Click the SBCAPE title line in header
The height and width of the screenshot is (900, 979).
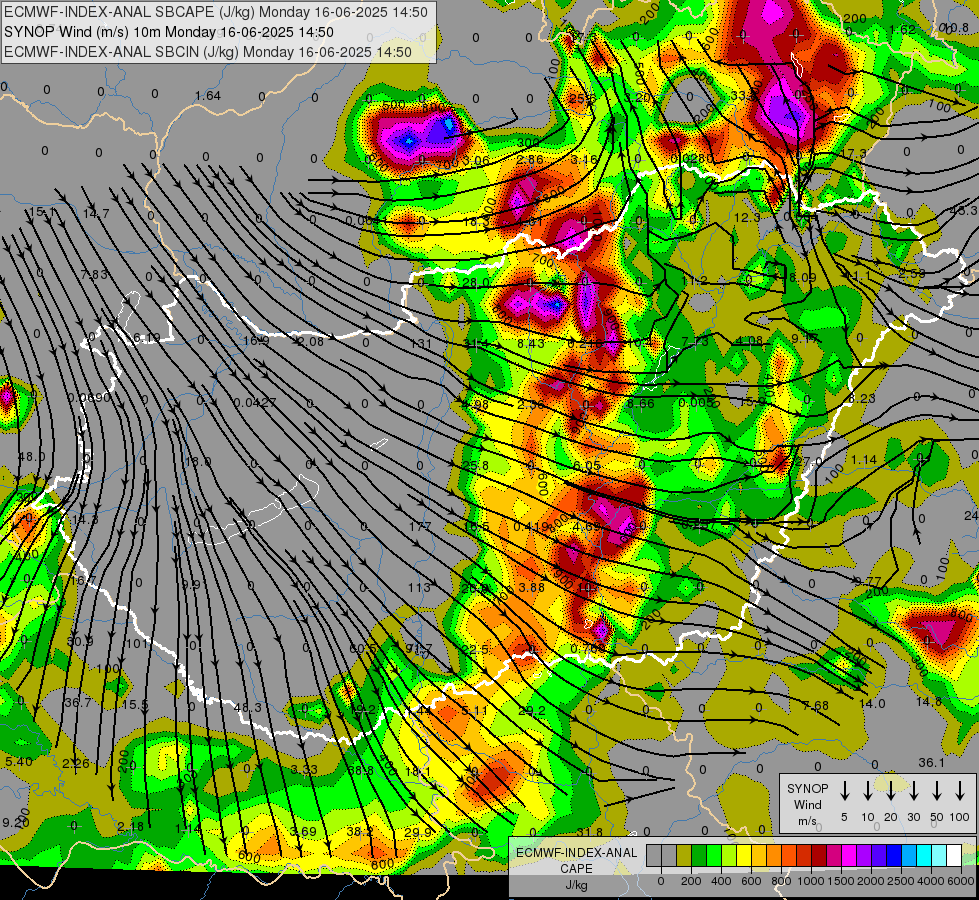click(x=216, y=12)
